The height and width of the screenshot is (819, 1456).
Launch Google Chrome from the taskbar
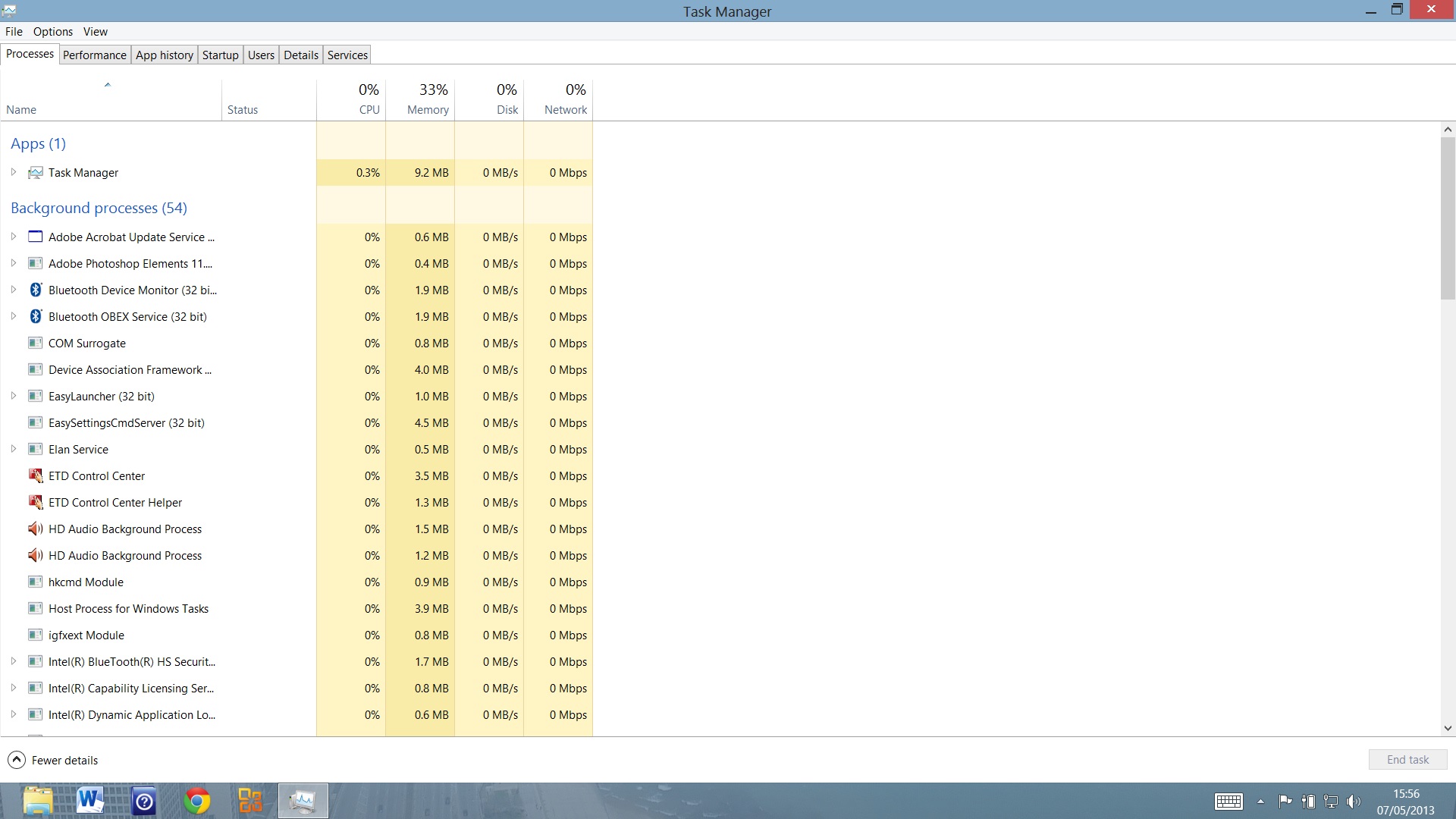pos(197,801)
